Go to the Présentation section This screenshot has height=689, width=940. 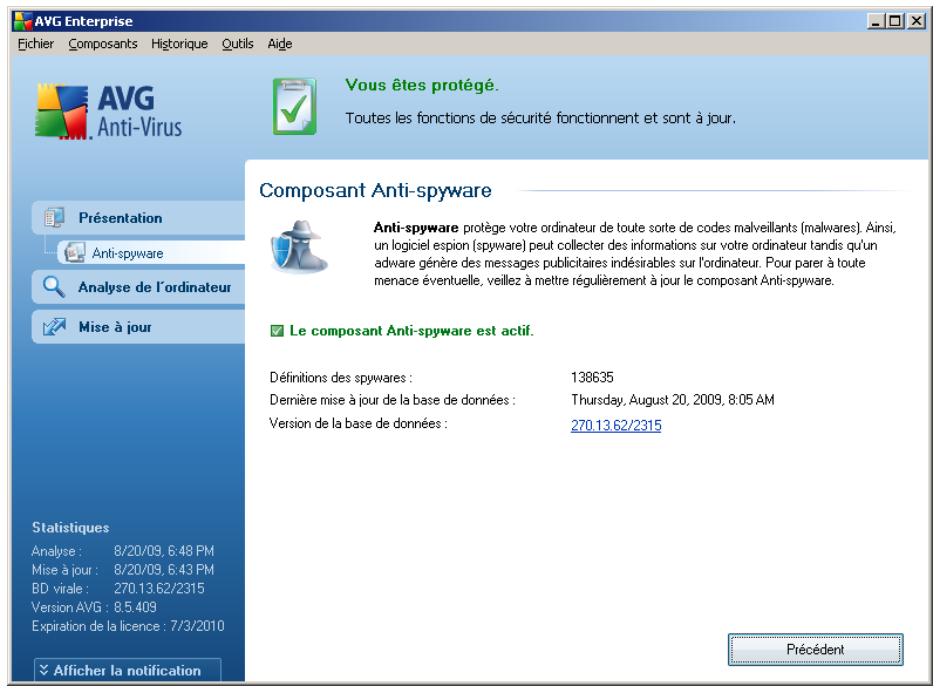point(138,218)
